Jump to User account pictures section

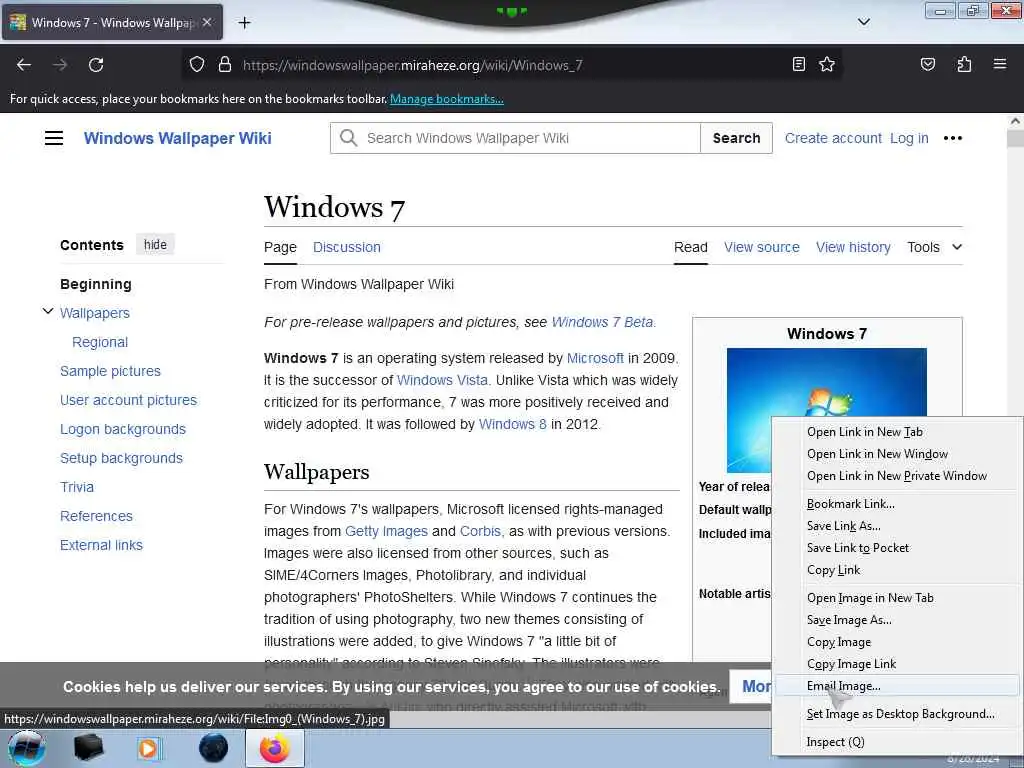pos(129,400)
